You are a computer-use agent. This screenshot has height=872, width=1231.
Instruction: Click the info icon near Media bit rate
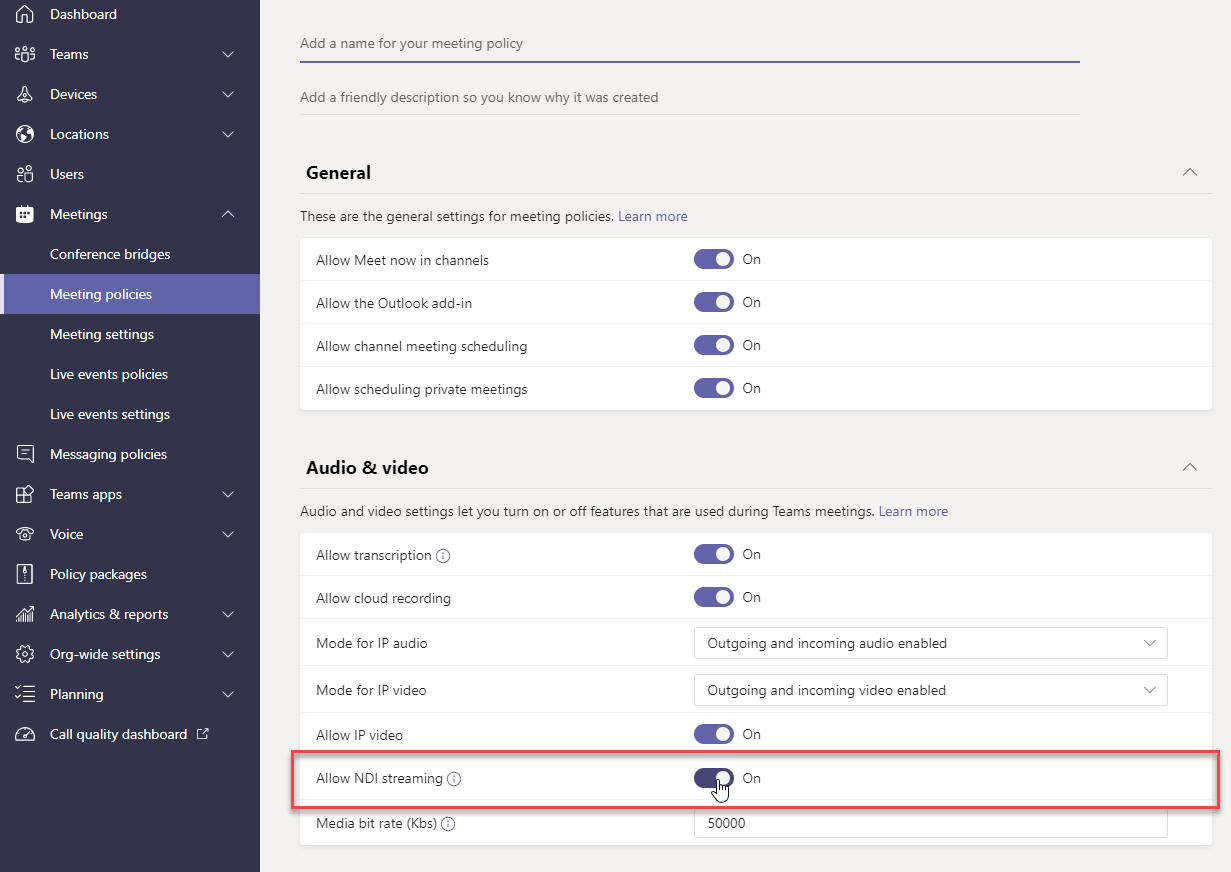click(x=447, y=824)
